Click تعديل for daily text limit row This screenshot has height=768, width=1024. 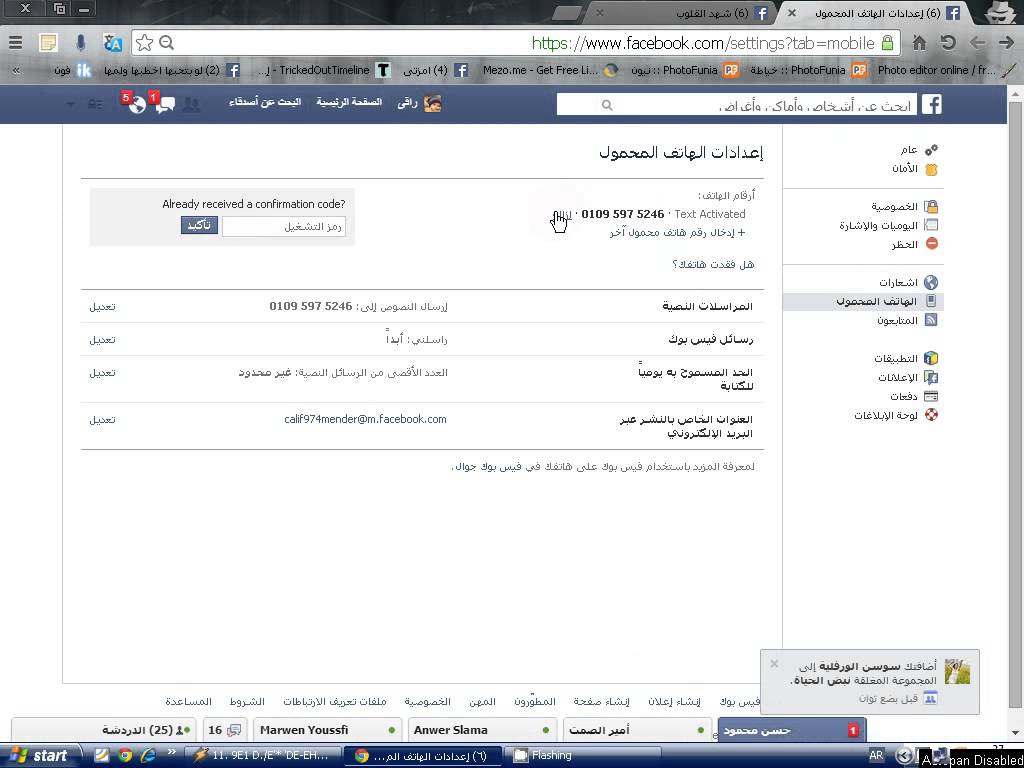pos(103,373)
